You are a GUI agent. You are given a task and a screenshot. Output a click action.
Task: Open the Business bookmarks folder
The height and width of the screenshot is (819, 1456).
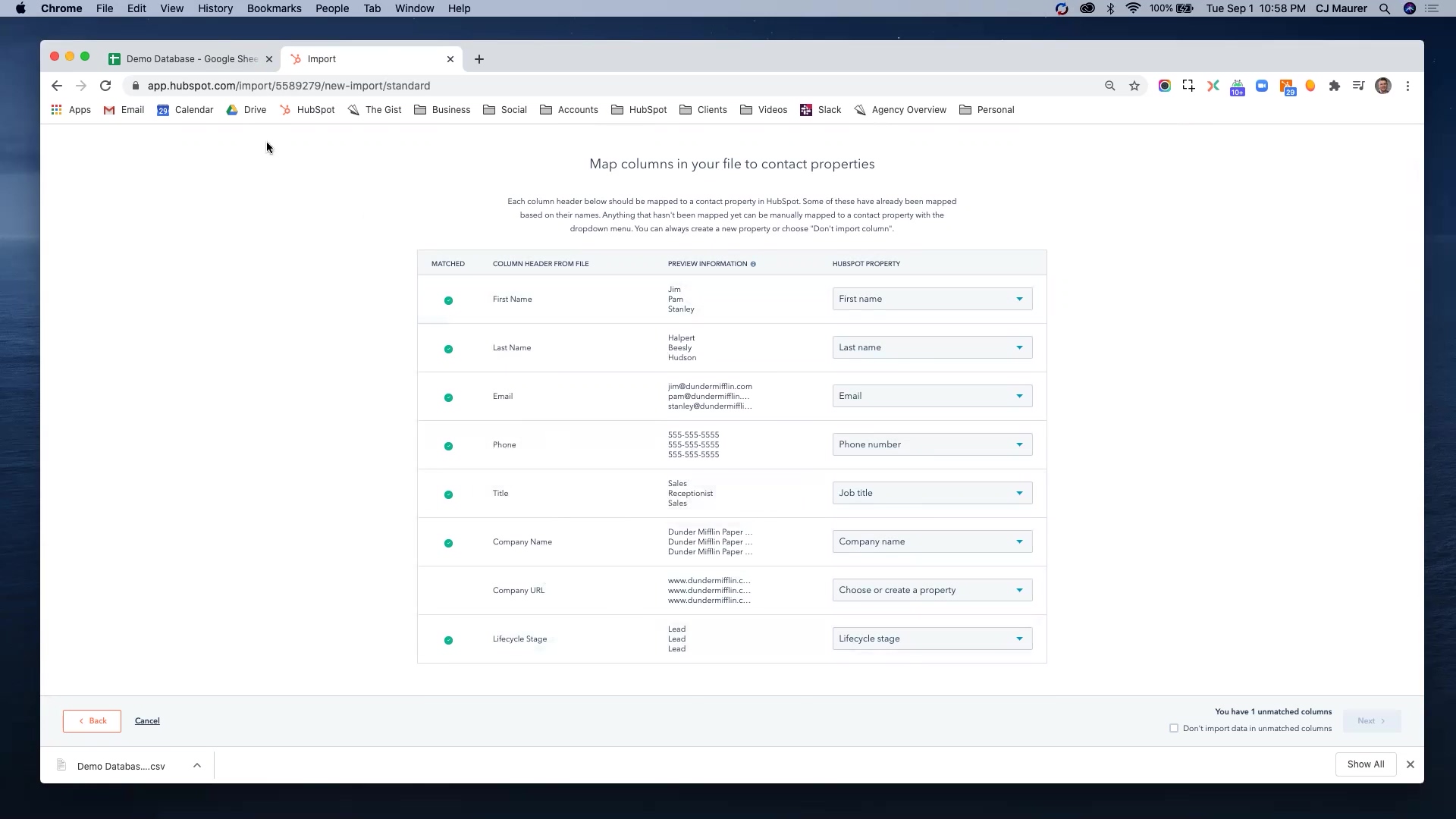[x=442, y=110]
